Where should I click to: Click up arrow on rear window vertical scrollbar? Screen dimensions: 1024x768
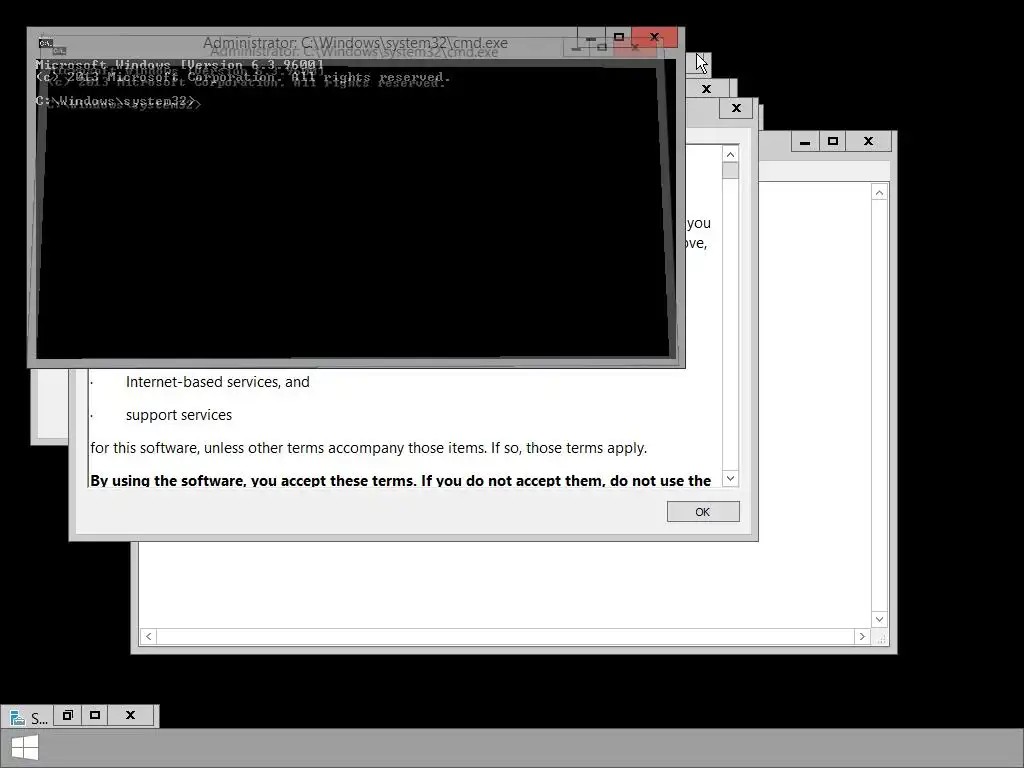pos(879,193)
